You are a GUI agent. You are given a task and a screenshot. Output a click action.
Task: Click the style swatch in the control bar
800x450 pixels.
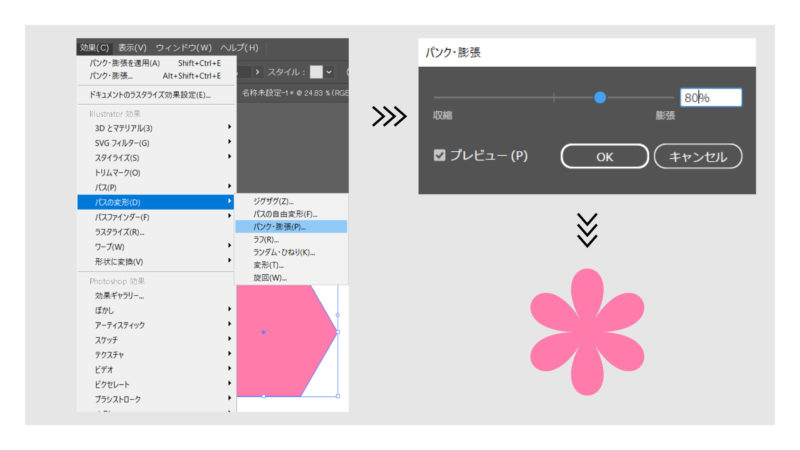tap(316, 72)
